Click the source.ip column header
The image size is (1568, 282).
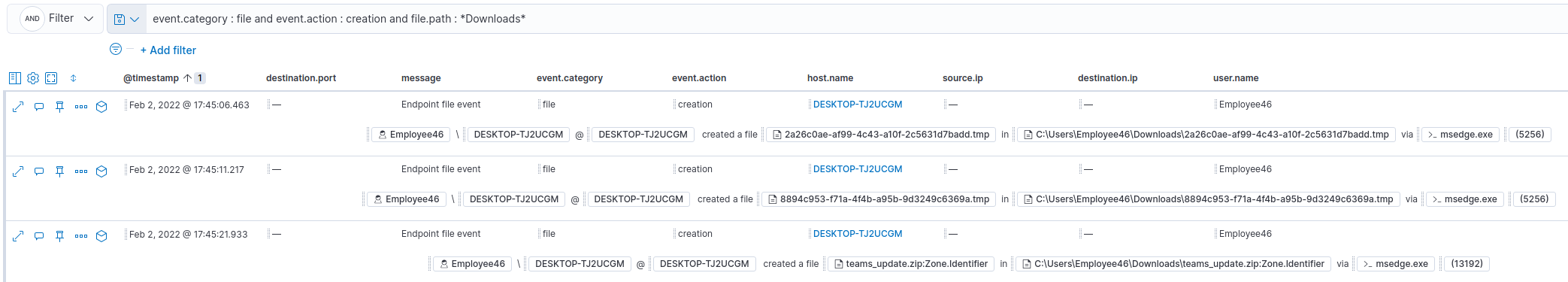coord(963,78)
